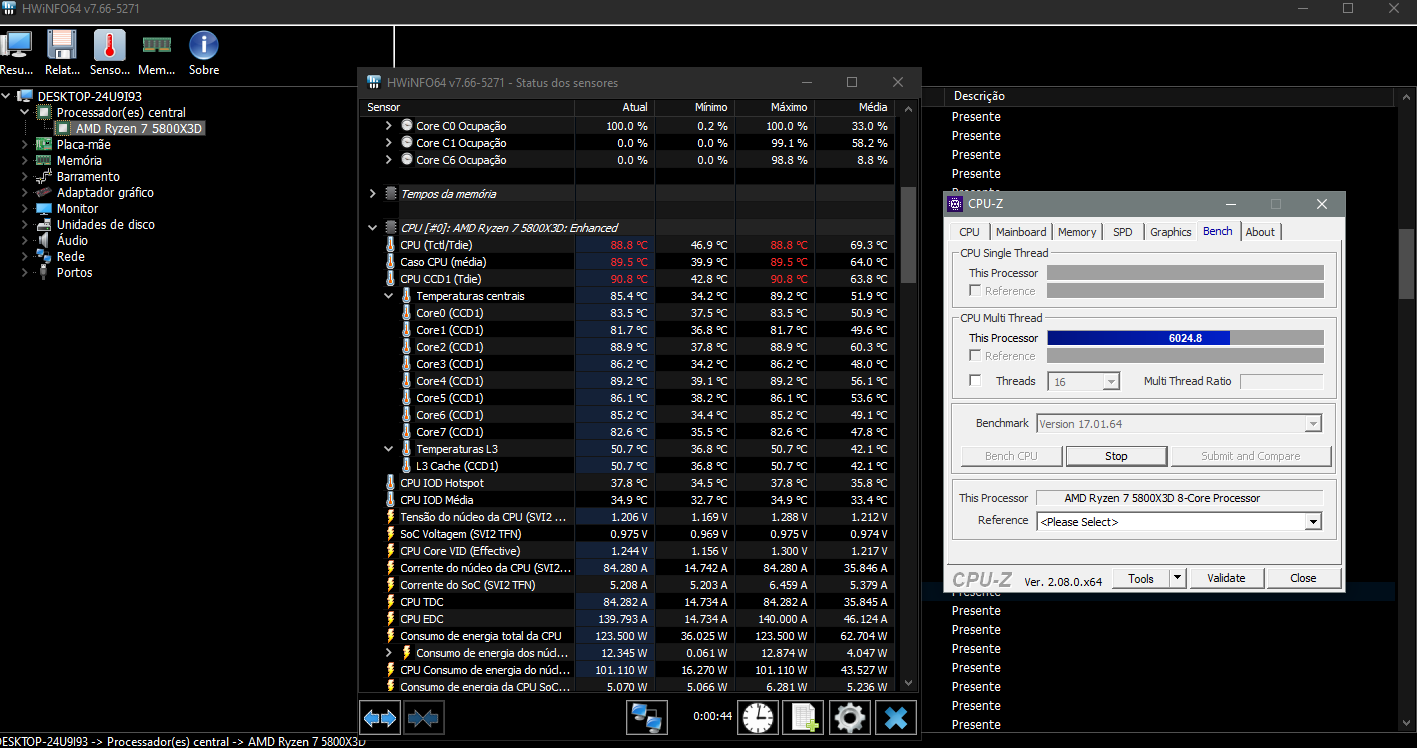Click the Áudio speaker tree icon
1417x748 pixels.
tap(44, 241)
